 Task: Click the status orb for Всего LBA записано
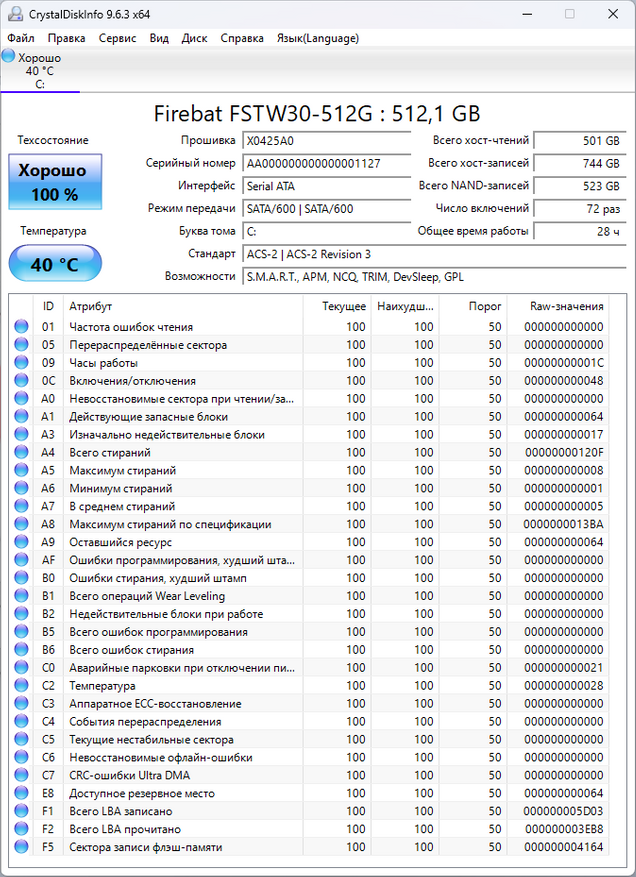[21, 811]
